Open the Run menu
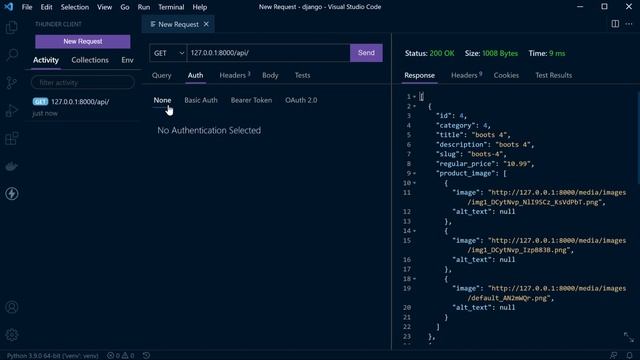Image resolution: width=640 pixels, height=360 pixels. tap(144, 7)
